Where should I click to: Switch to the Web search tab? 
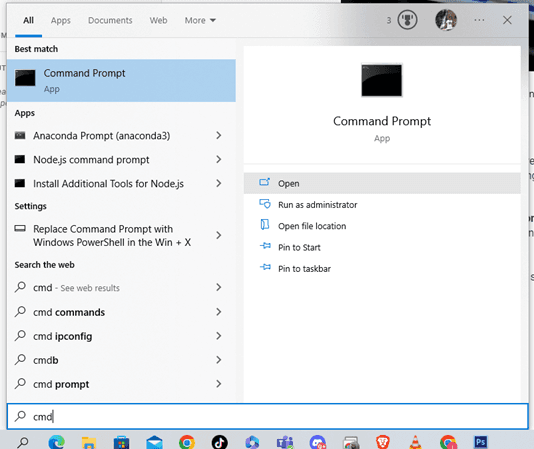[x=158, y=20]
